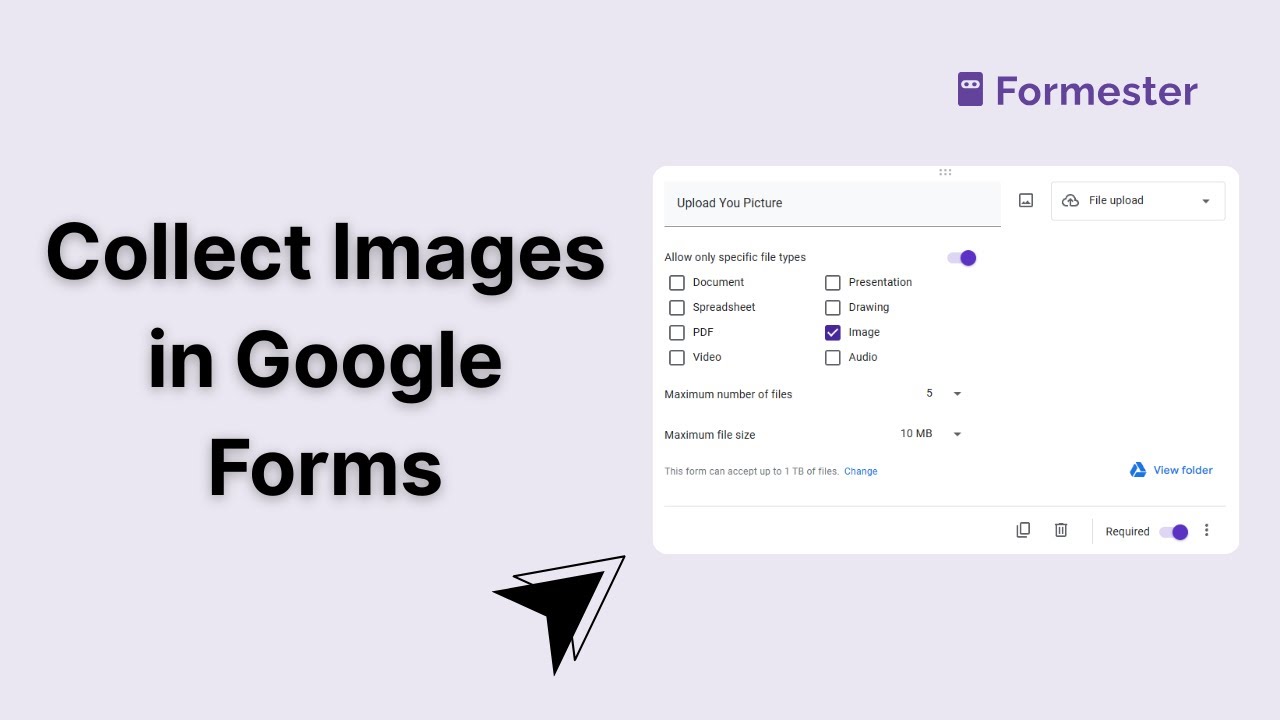Click the Required label text
1280x720 pixels.
pyautogui.click(x=1127, y=532)
